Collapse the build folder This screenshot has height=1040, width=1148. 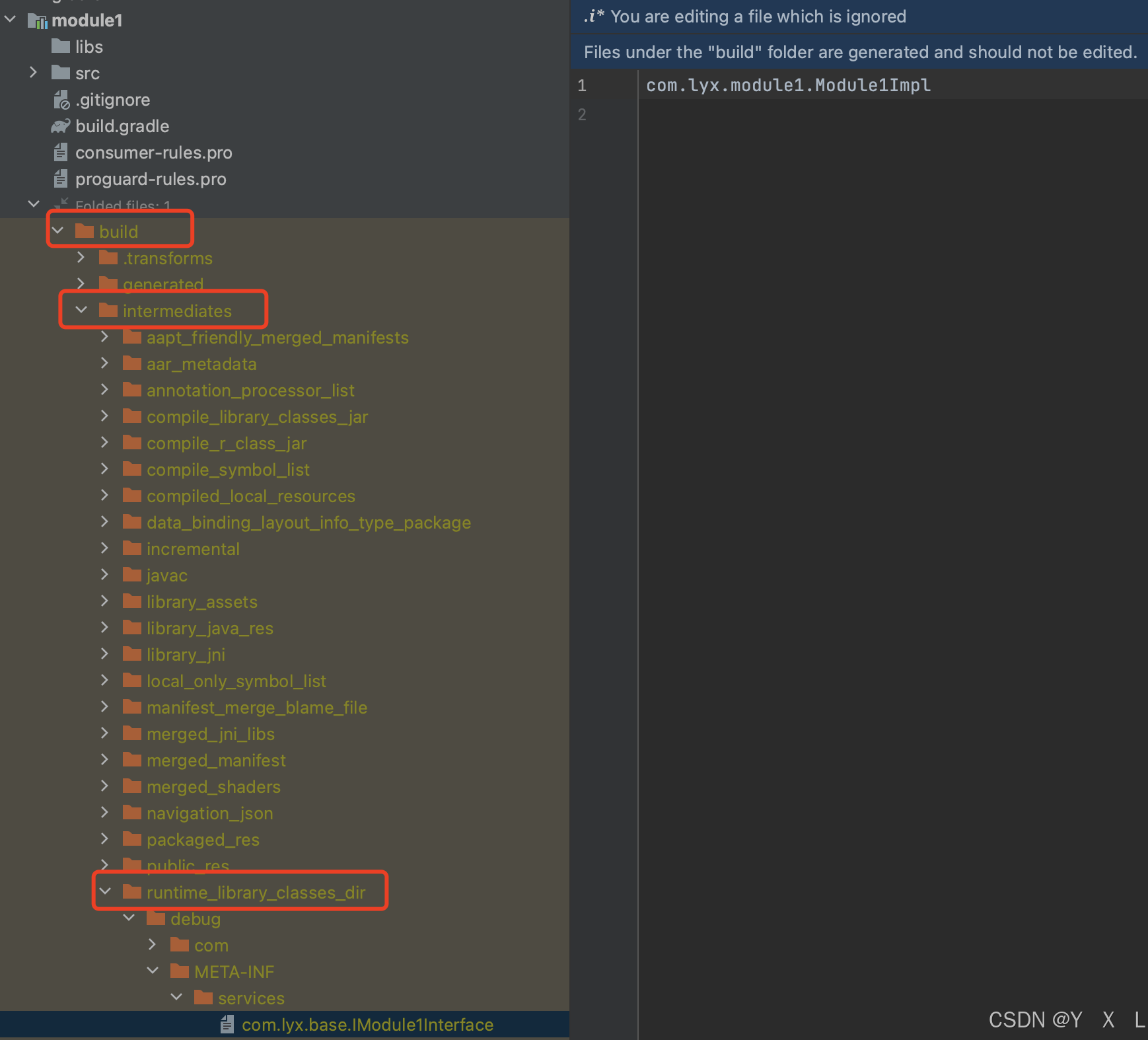click(x=57, y=231)
